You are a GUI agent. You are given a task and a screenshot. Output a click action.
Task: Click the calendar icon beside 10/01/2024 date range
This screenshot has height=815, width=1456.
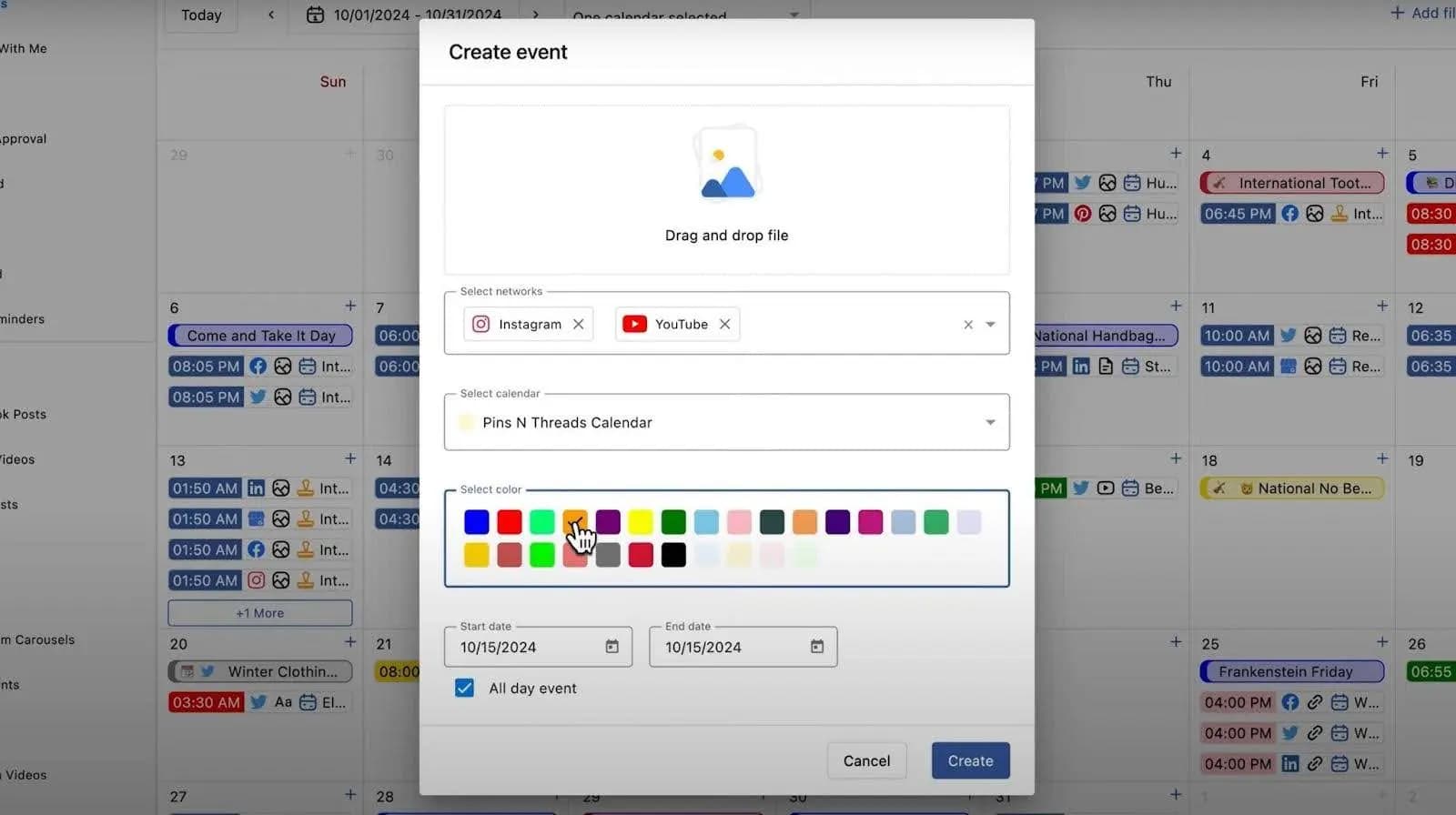(315, 15)
